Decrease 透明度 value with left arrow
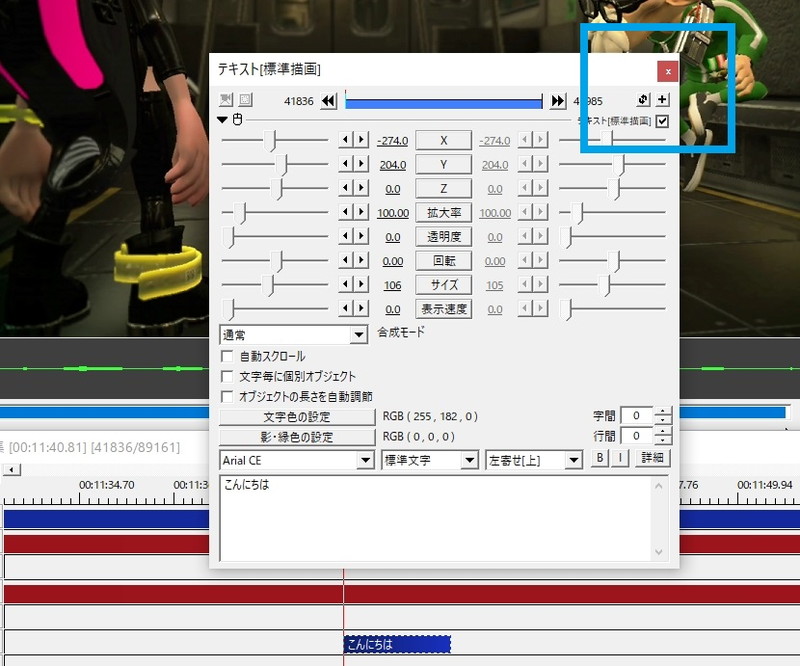This screenshot has width=800, height=666. (x=346, y=236)
